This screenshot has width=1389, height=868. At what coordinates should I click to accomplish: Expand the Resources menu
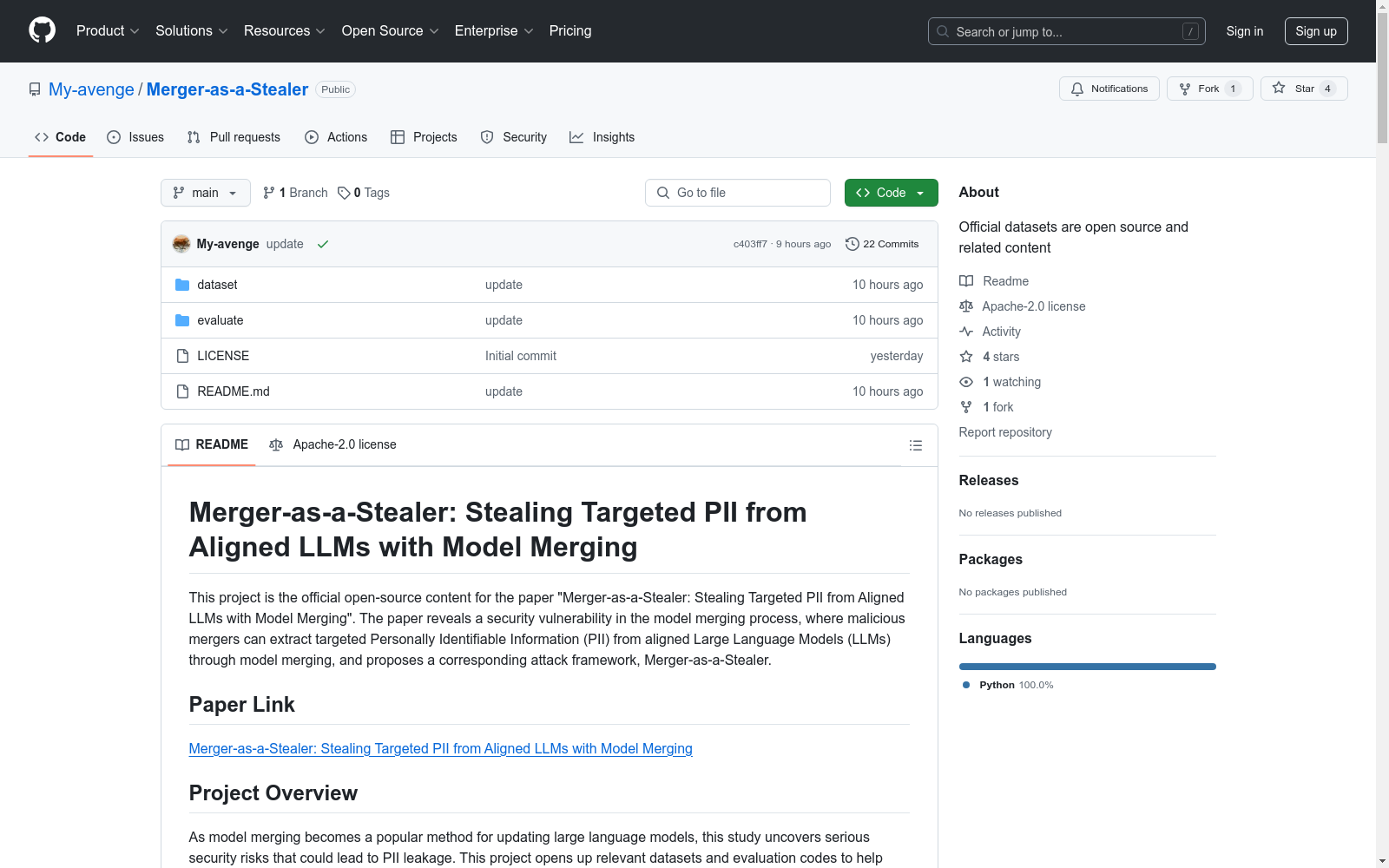285,31
